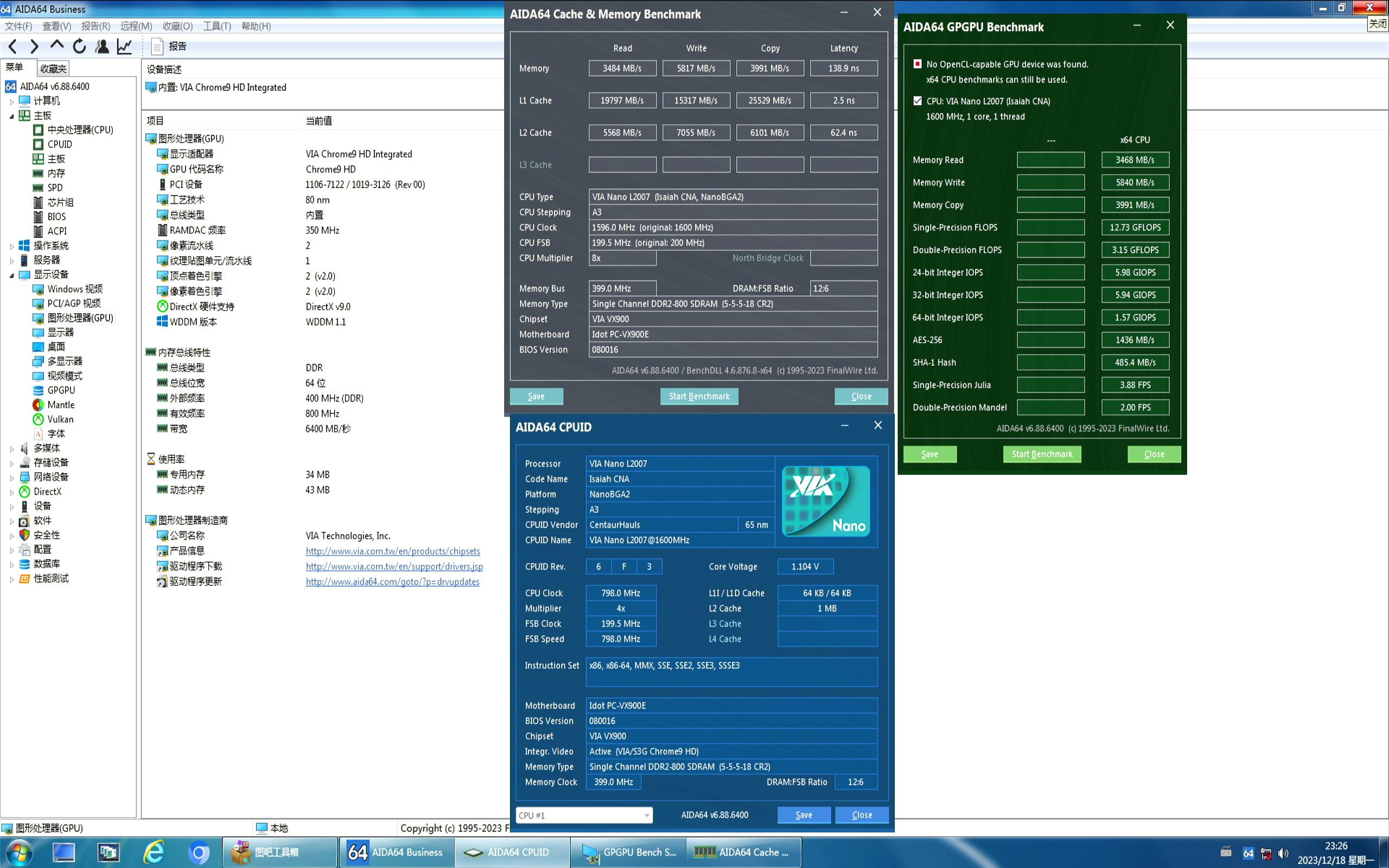Click the Refresh toolbar icon
1389x868 pixels.
tap(79, 47)
